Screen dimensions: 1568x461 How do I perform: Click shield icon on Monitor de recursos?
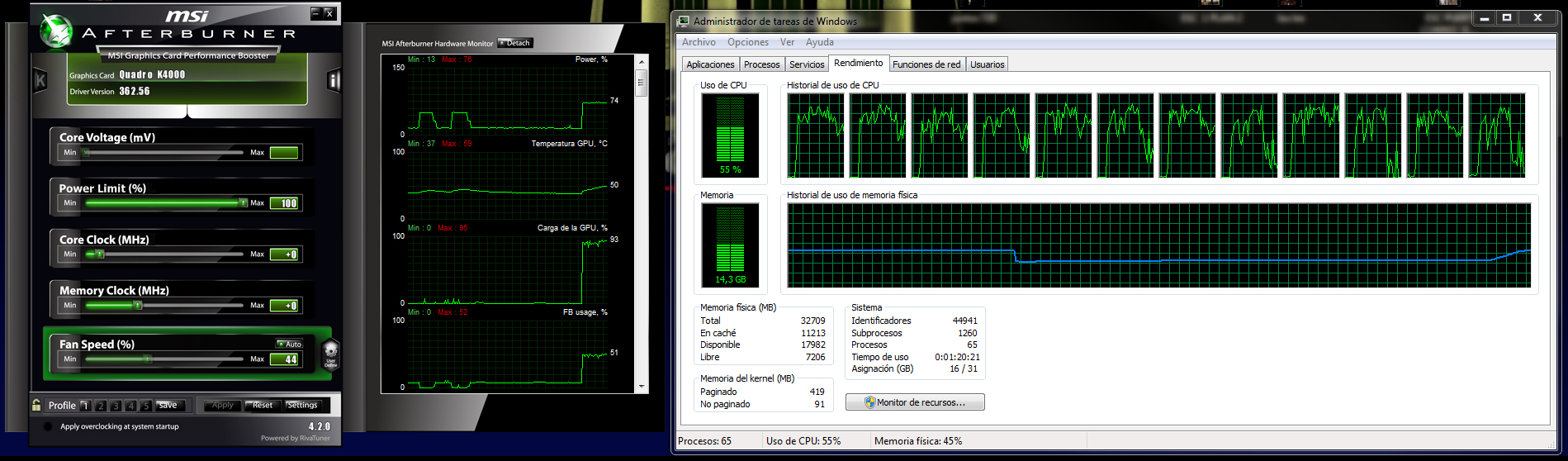[869, 402]
